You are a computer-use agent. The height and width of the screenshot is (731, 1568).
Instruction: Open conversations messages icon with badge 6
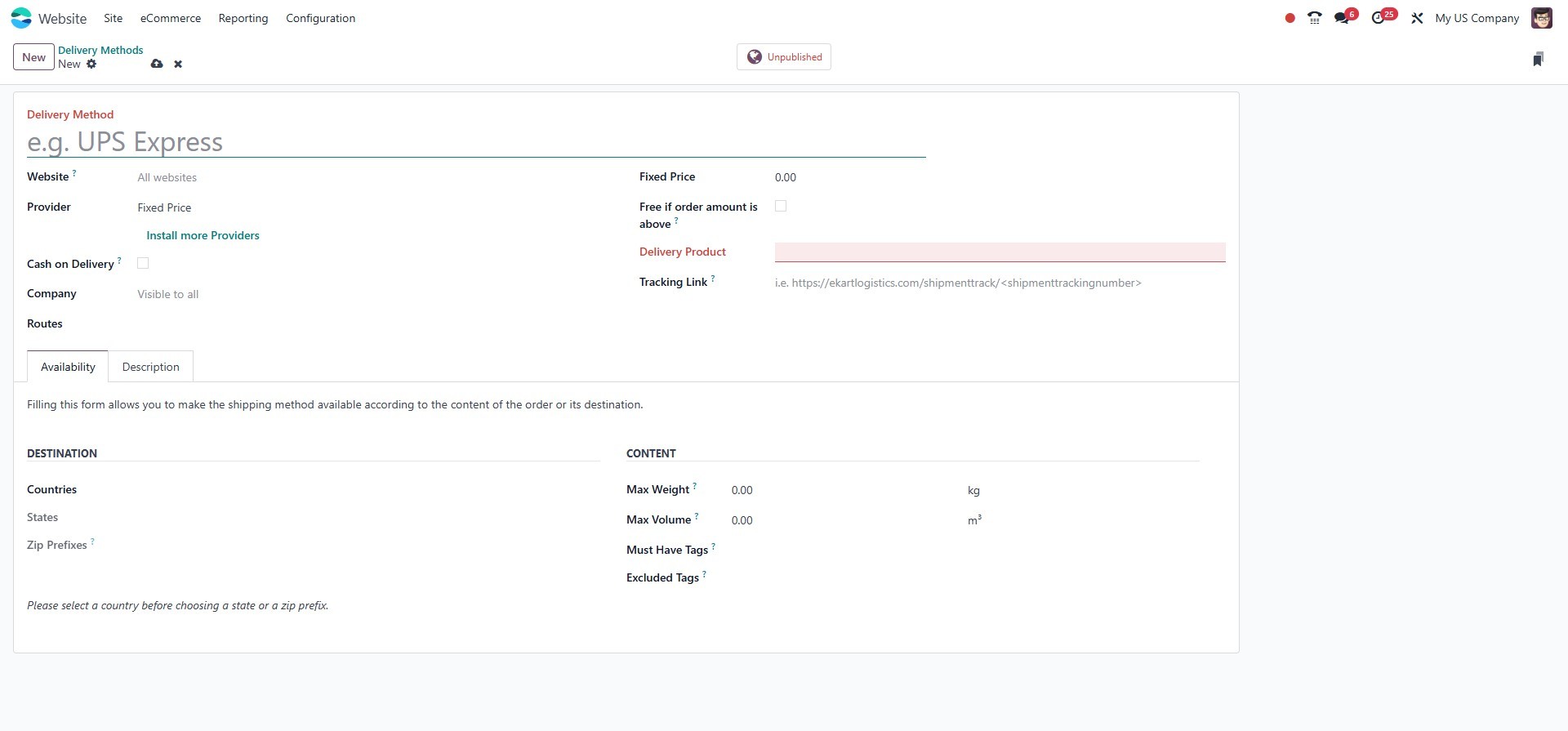(1342, 18)
